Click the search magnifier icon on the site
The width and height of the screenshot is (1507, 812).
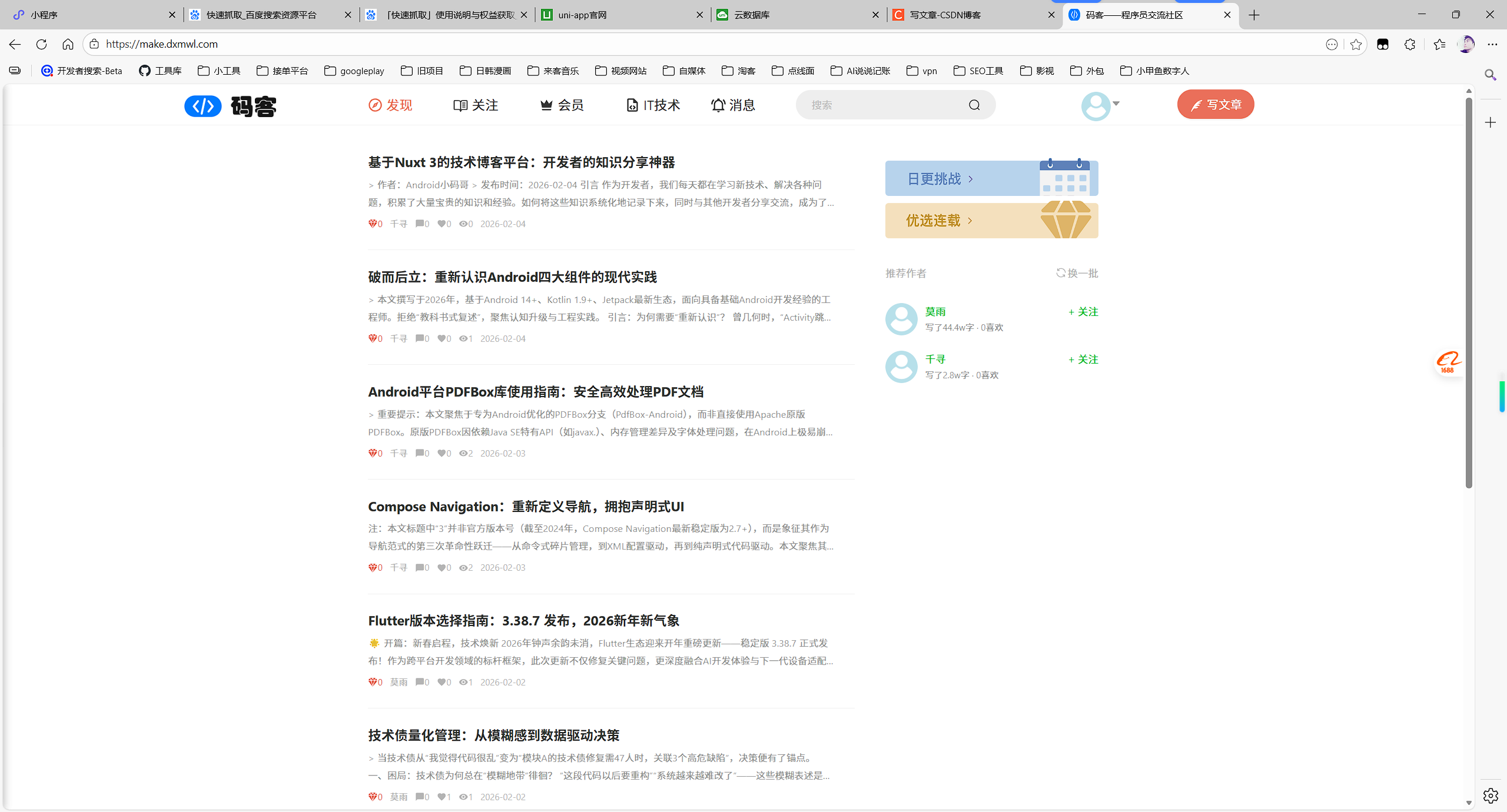974,105
